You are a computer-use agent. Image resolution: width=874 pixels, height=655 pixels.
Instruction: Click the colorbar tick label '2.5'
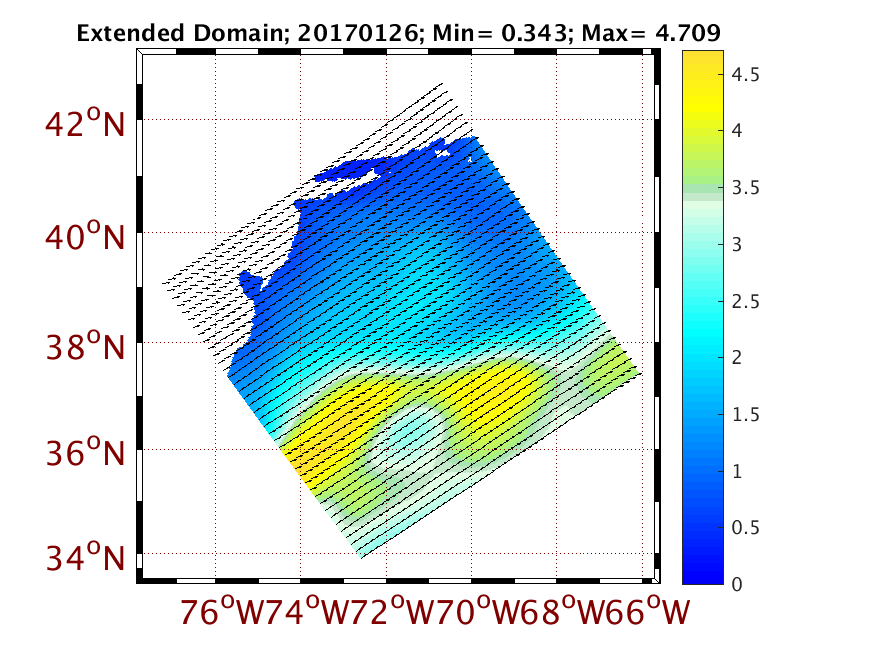pos(745,302)
